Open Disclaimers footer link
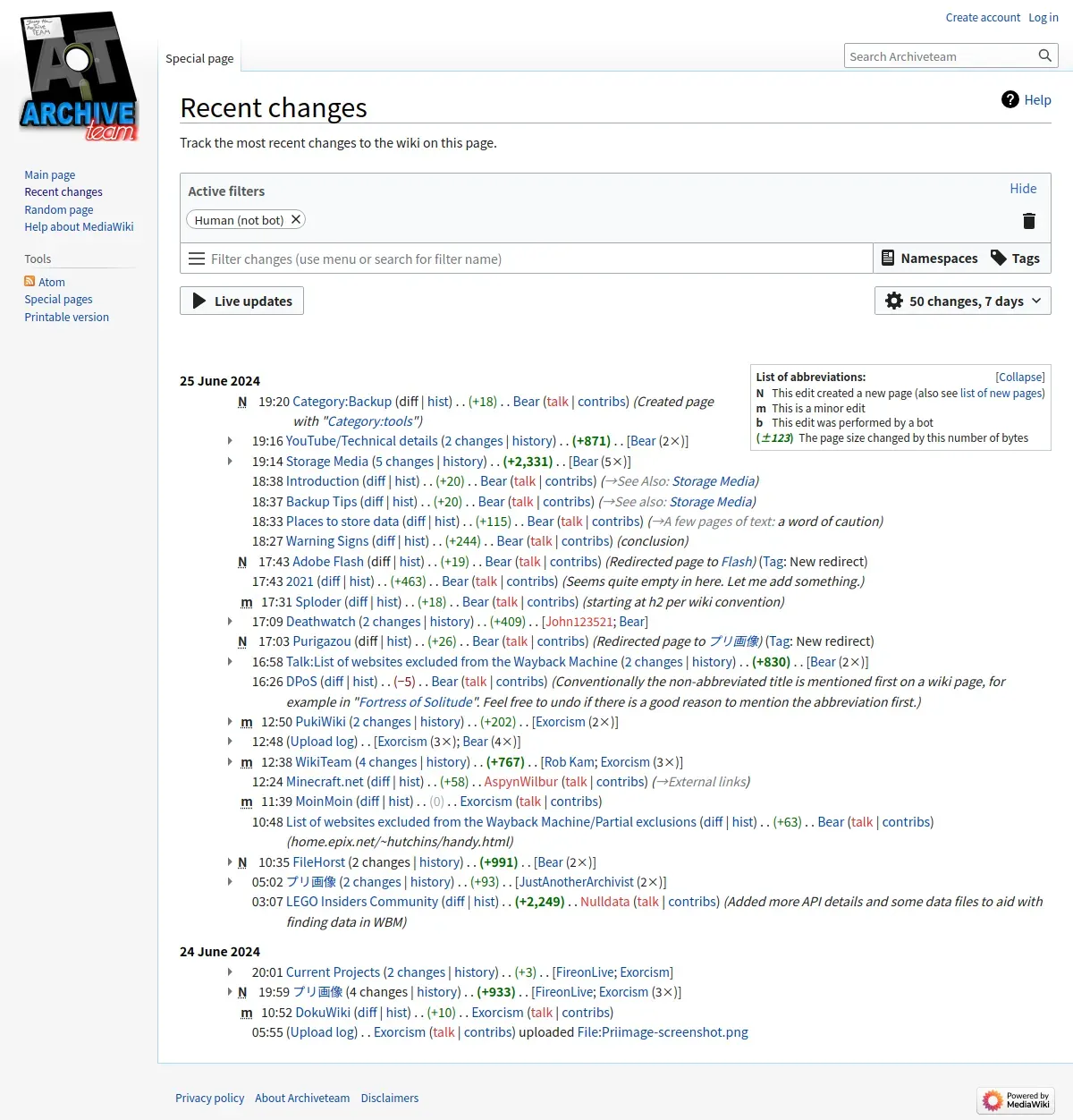1073x1120 pixels. click(390, 1099)
